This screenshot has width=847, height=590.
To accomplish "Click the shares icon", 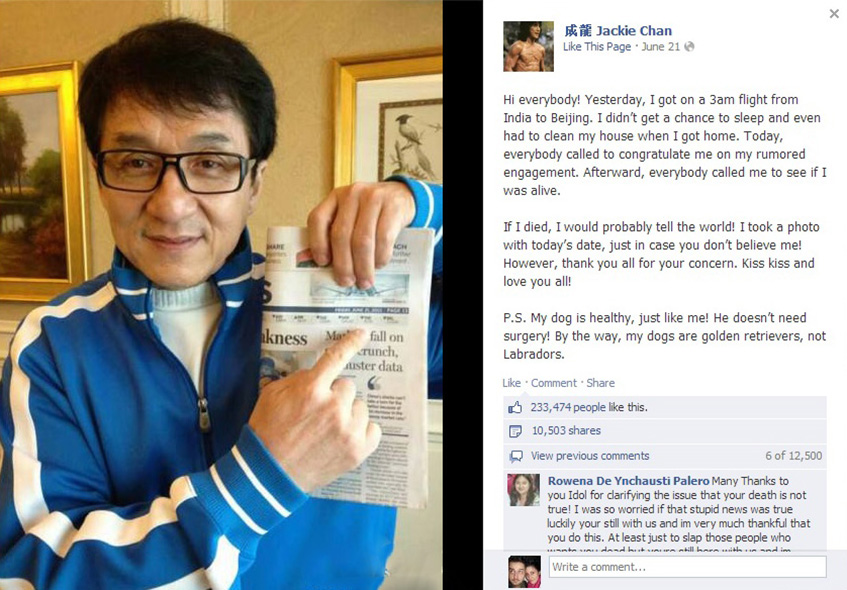I will click(x=515, y=431).
